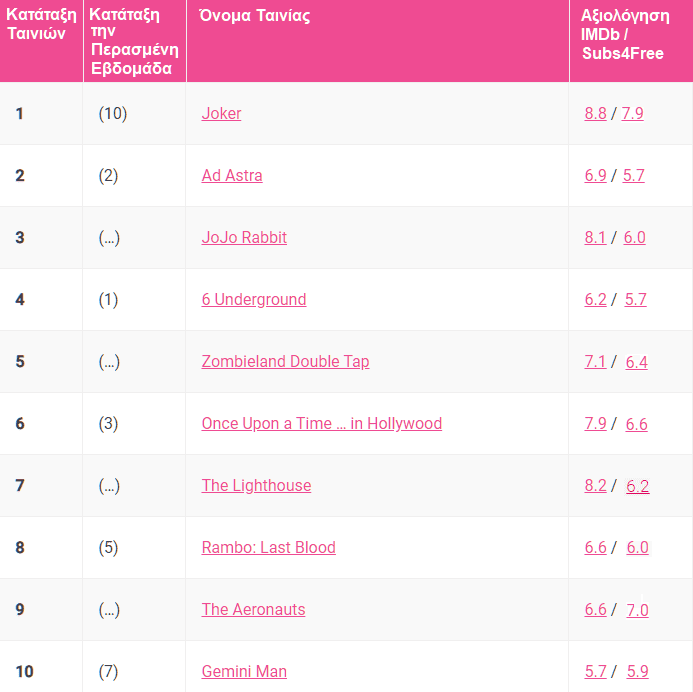Open Ad Astra's 6.9 IMDb rating

click(595, 175)
